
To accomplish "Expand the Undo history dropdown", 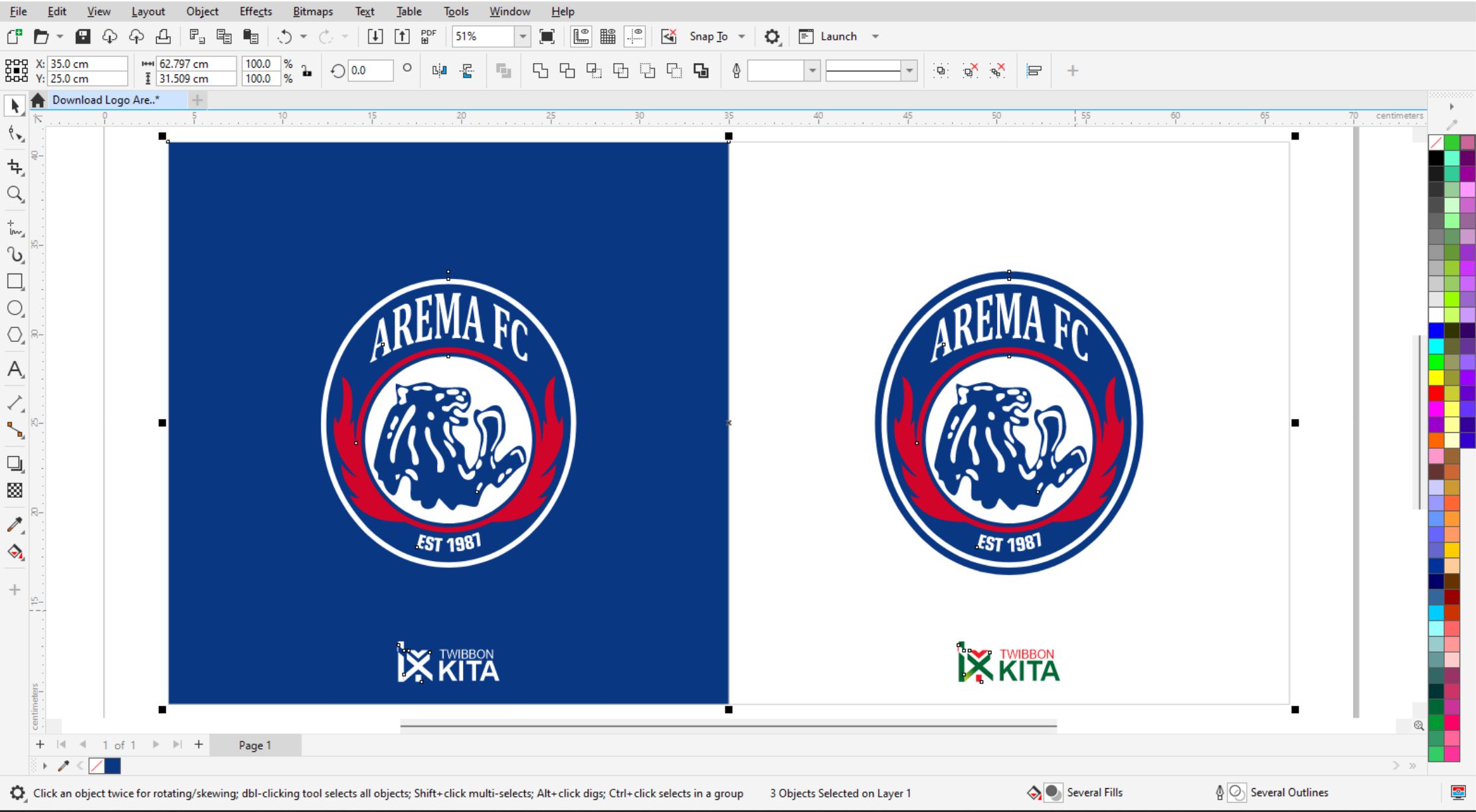I will pos(304,37).
